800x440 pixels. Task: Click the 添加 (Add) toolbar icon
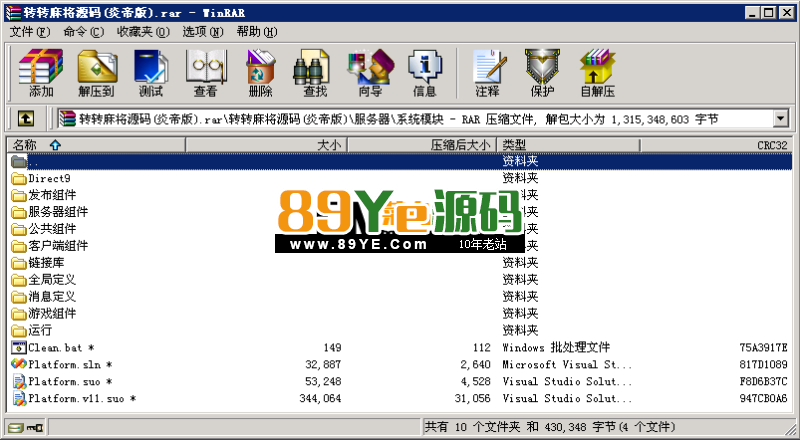point(41,73)
